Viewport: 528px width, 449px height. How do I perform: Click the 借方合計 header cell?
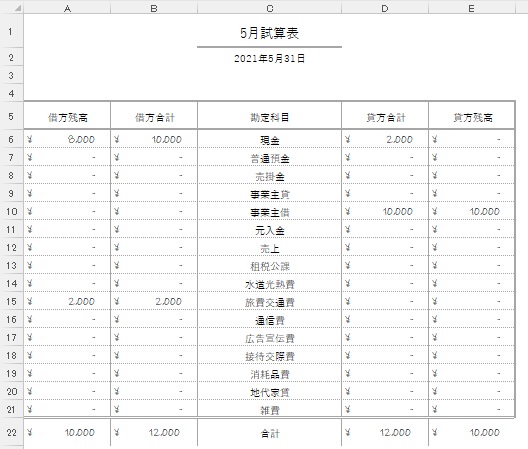pos(154,115)
